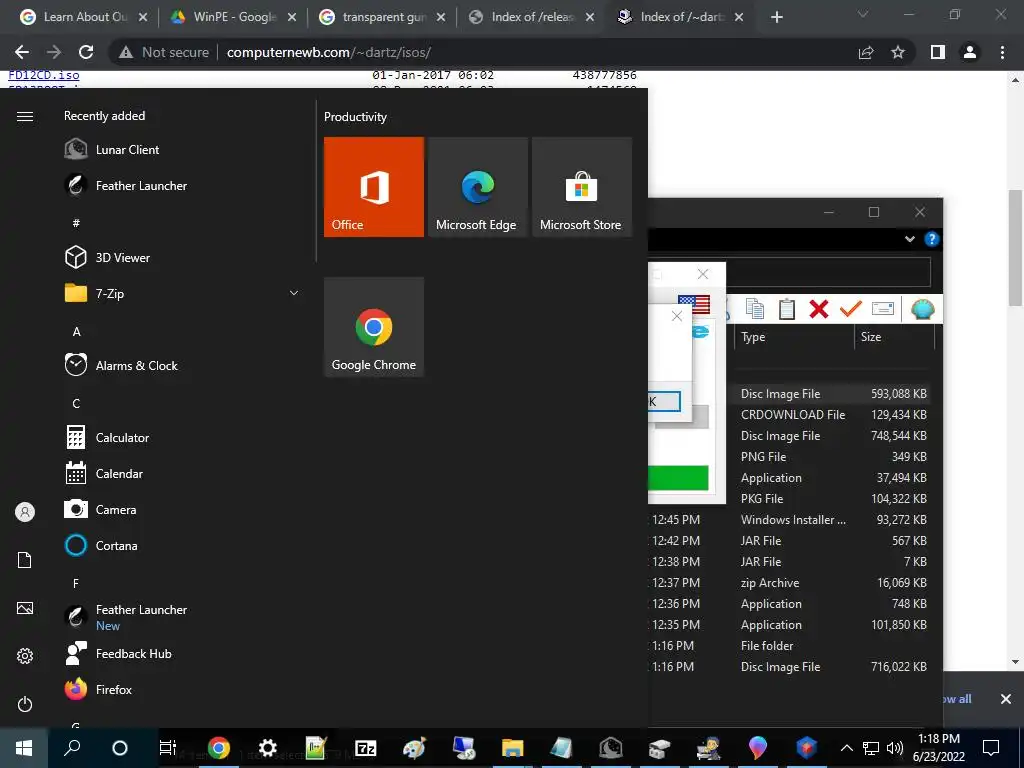
Task: Click the address bar URL
Action: 328,52
